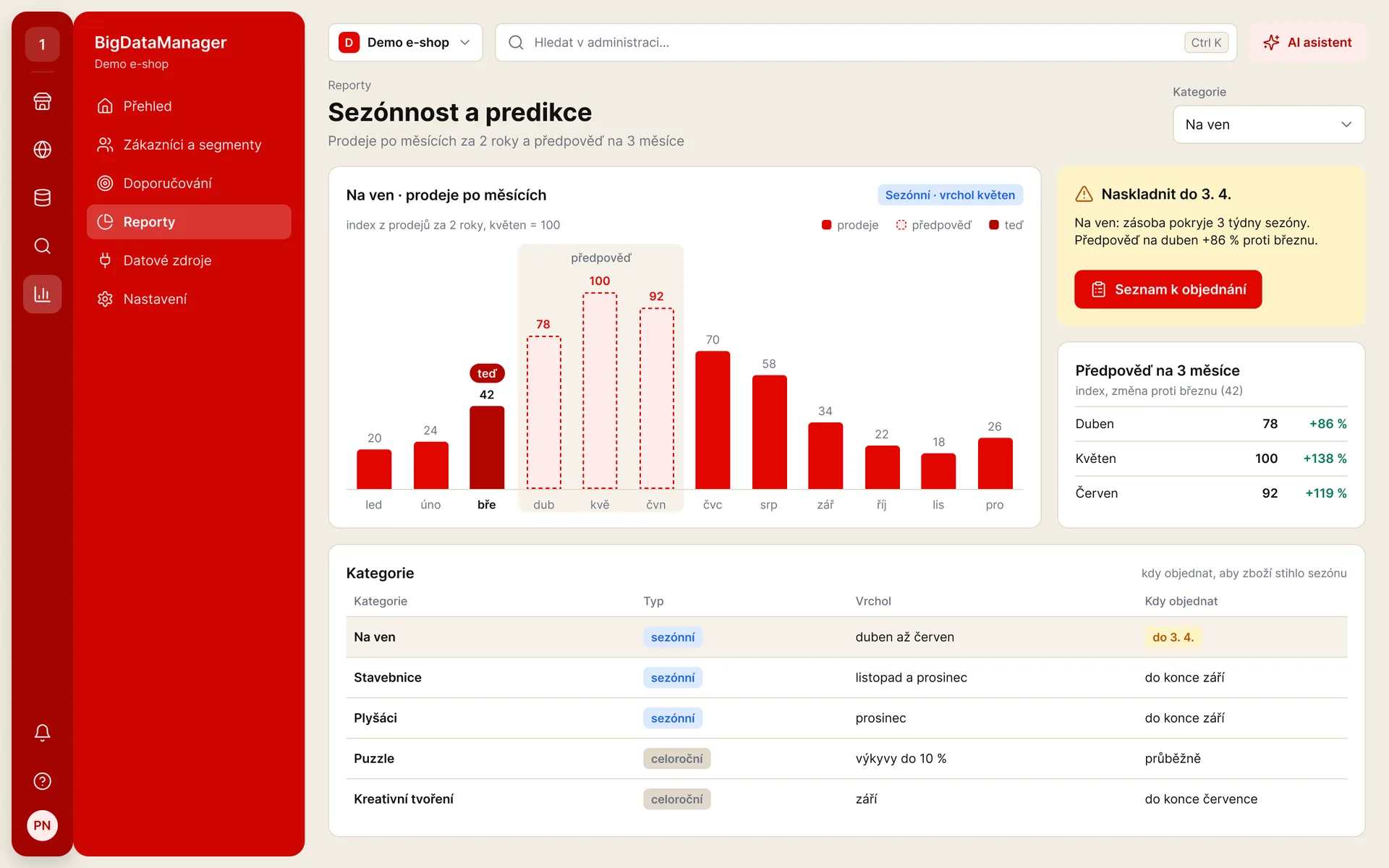The image size is (1389, 868).
Task: Focus the Hledat v administraci search field
Action: point(865,43)
